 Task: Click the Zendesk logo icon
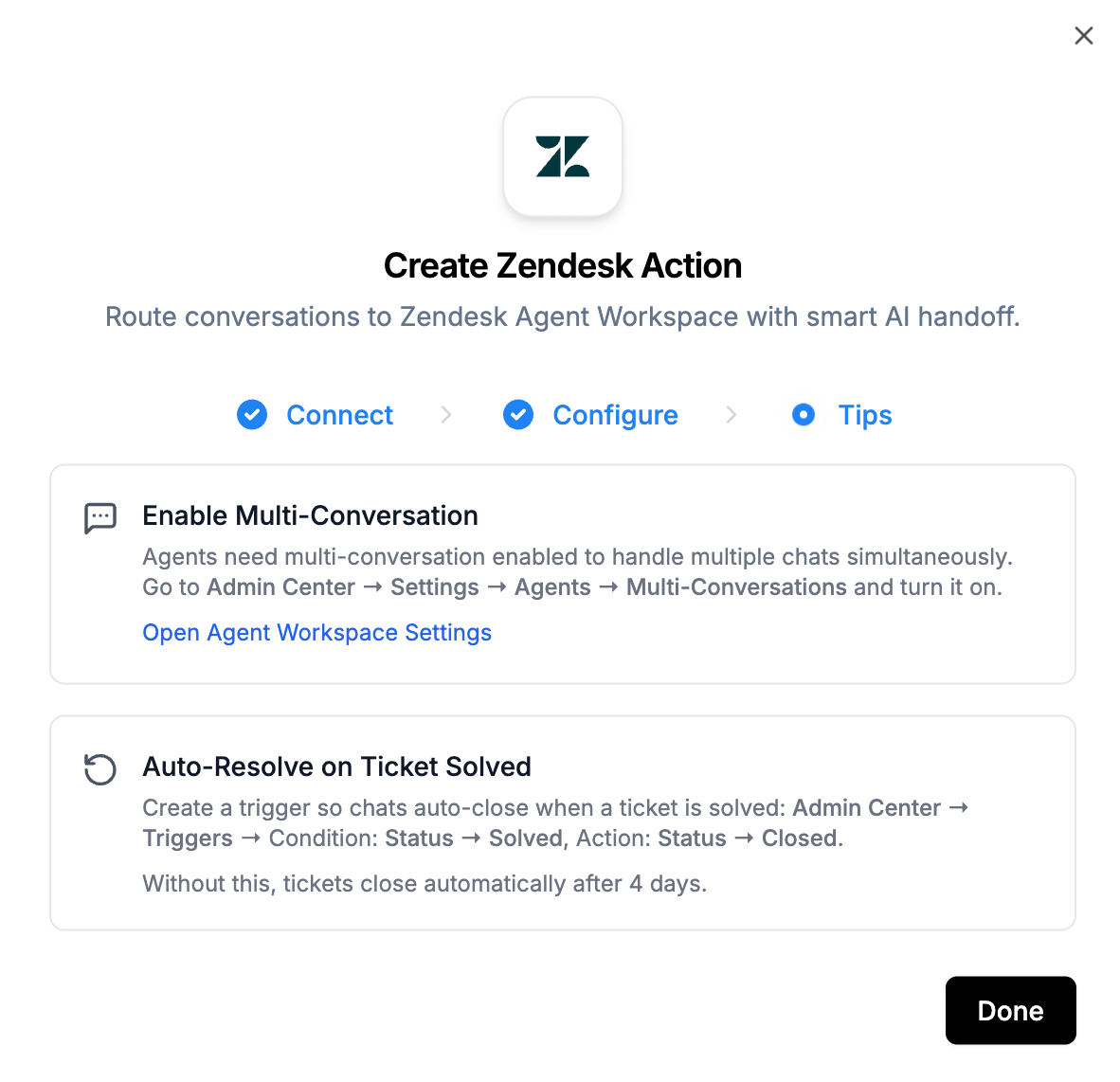pyautogui.click(x=563, y=157)
